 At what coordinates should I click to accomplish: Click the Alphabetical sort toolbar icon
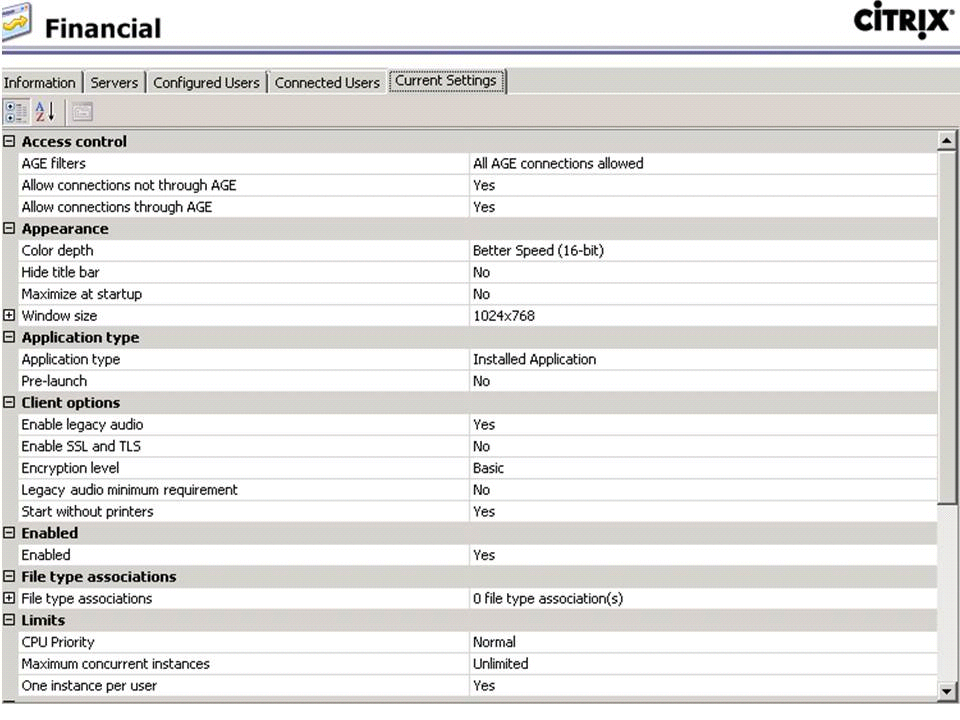[45, 112]
